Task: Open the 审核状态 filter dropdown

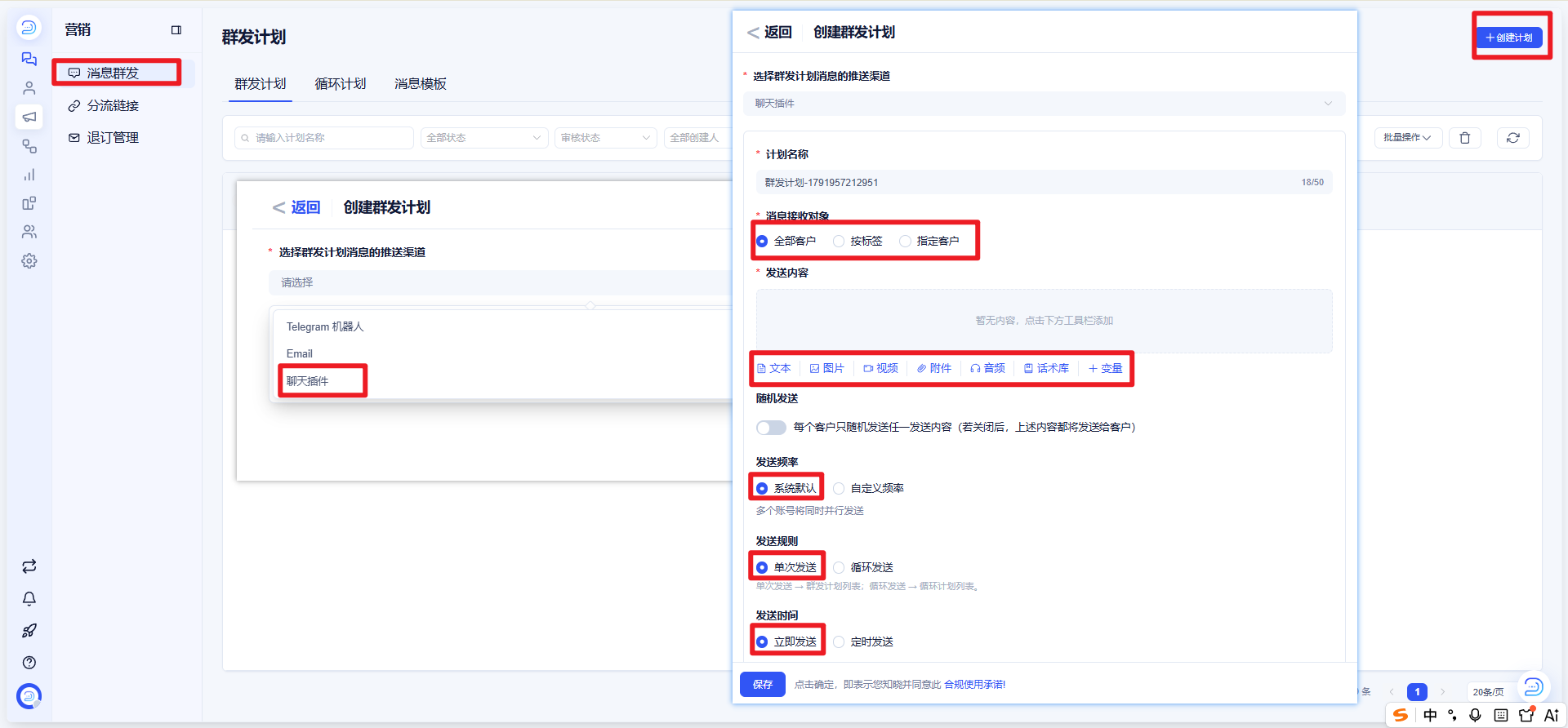Action: pyautogui.click(x=606, y=138)
